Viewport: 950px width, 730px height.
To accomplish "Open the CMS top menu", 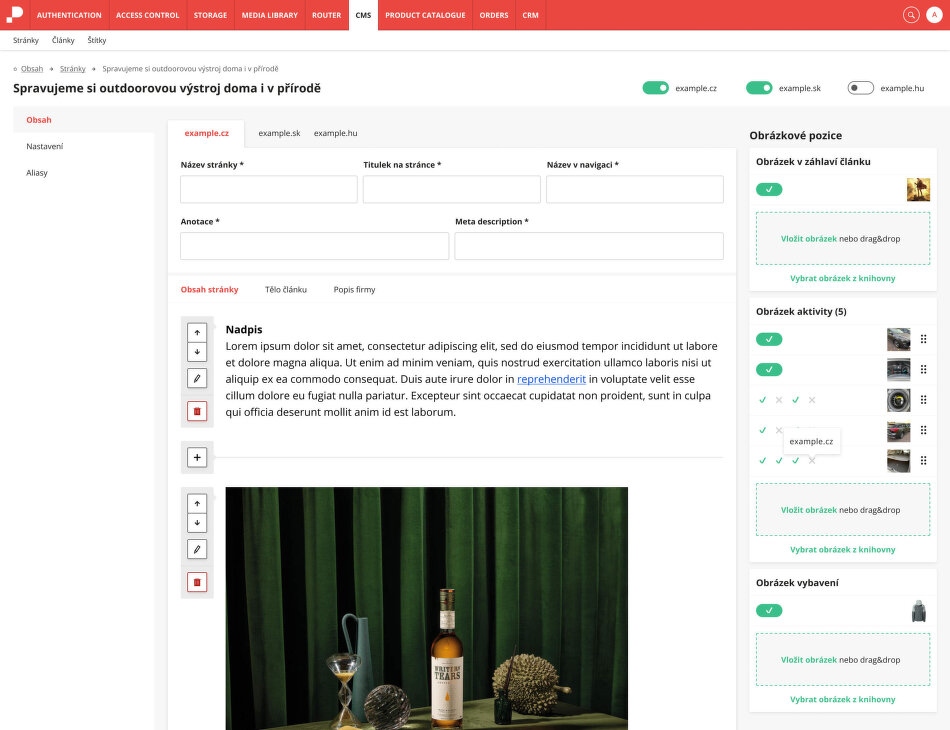I will click(364, 15).
